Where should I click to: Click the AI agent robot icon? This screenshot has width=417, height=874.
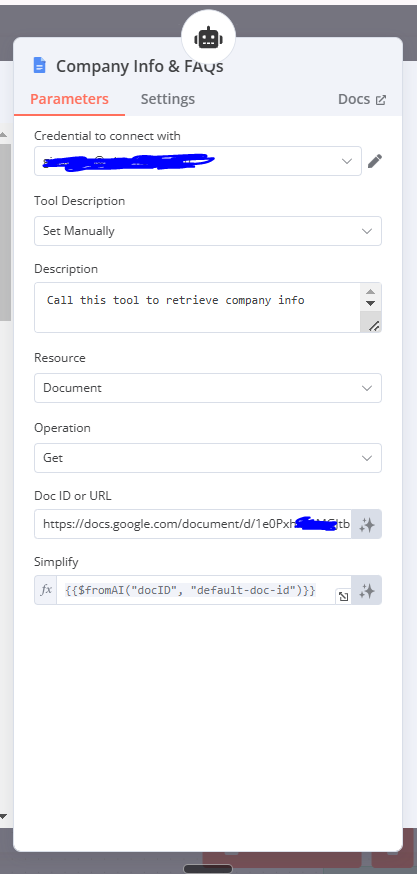pos(208,38)
